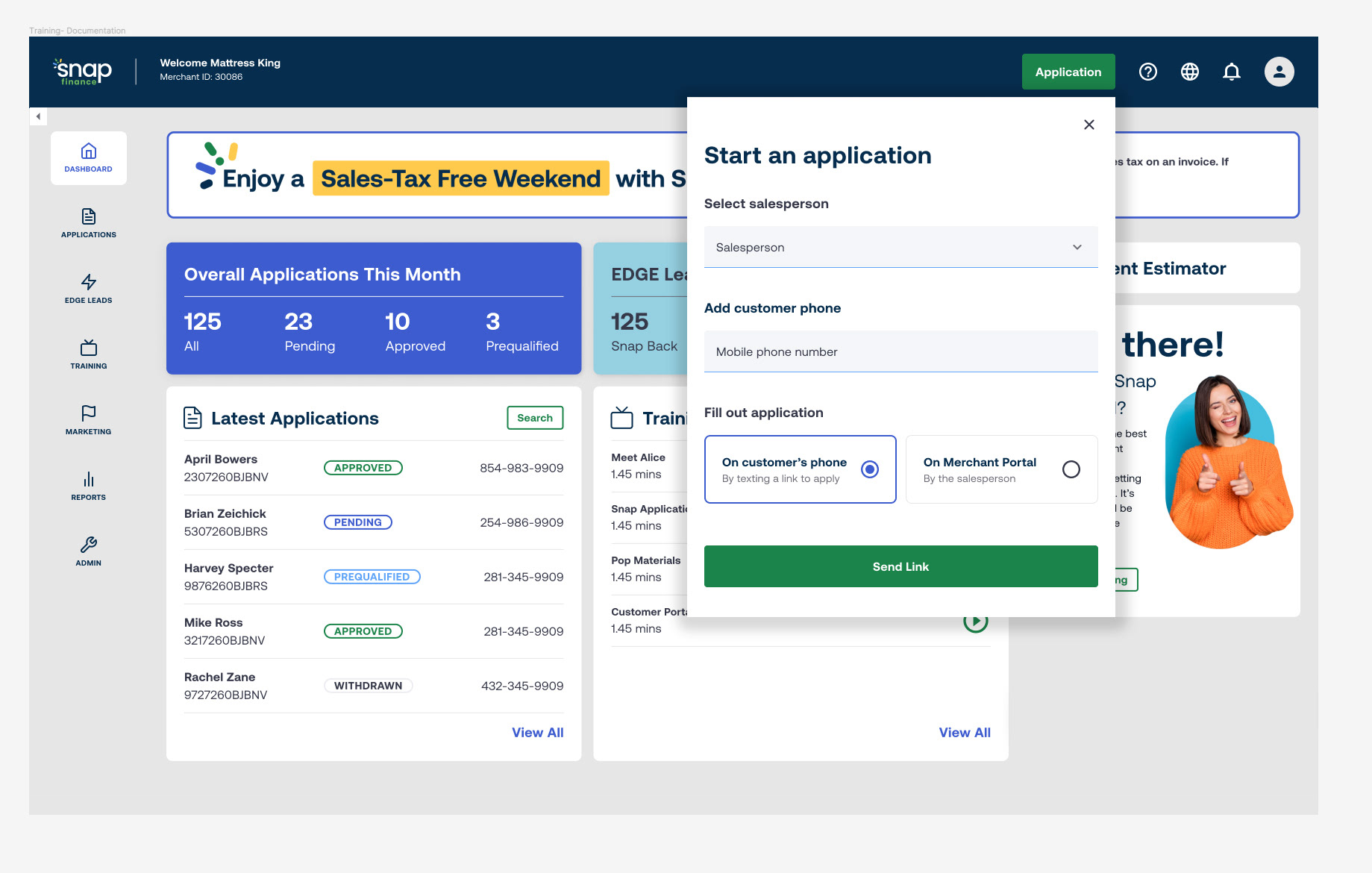The width and height of the screenshot is (1372, 873).
Task: Open the notifications bell
Action: [x=1232, y=72]
